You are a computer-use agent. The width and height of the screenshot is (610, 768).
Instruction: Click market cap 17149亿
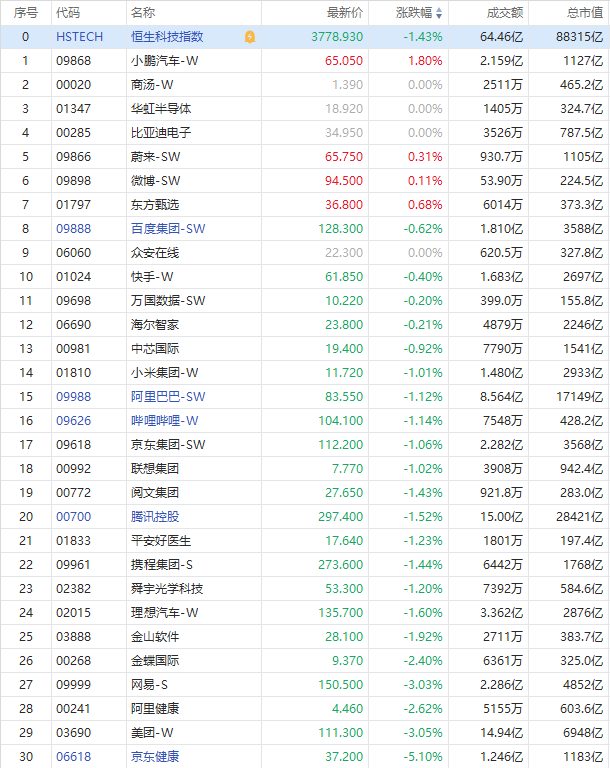pyautogui.click(x=580, y=397)
